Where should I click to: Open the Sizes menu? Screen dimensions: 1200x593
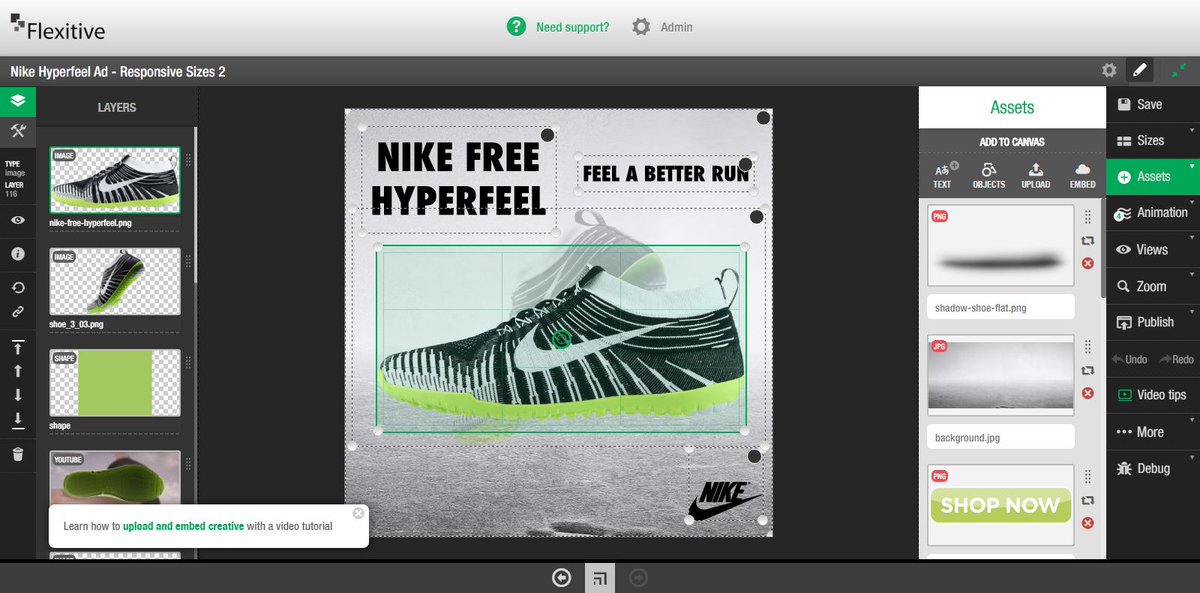[x=1152, y=140]
